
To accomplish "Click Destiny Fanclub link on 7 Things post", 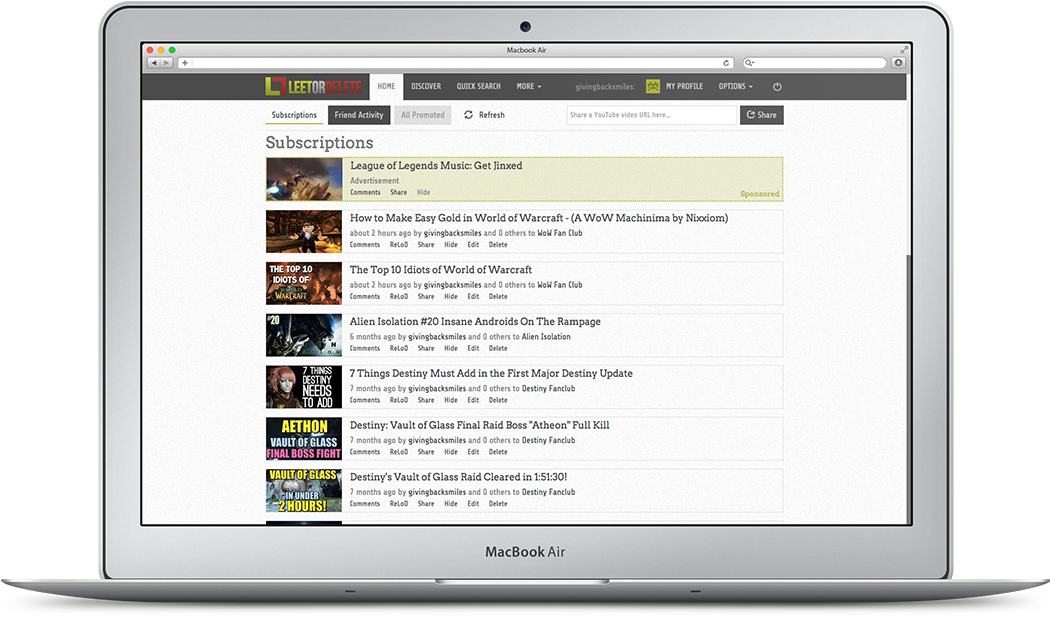I will (548, 388).
